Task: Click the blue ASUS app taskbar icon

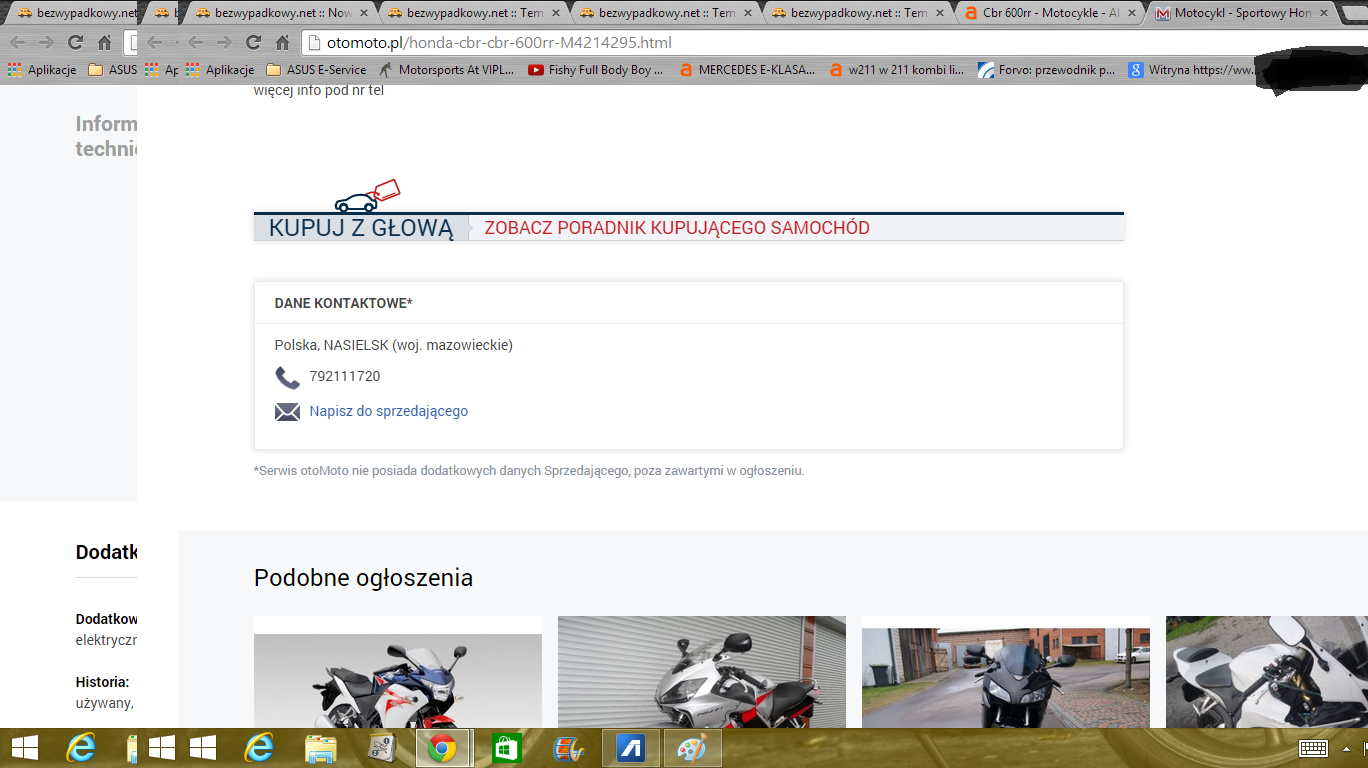Action: click(629, 748)
